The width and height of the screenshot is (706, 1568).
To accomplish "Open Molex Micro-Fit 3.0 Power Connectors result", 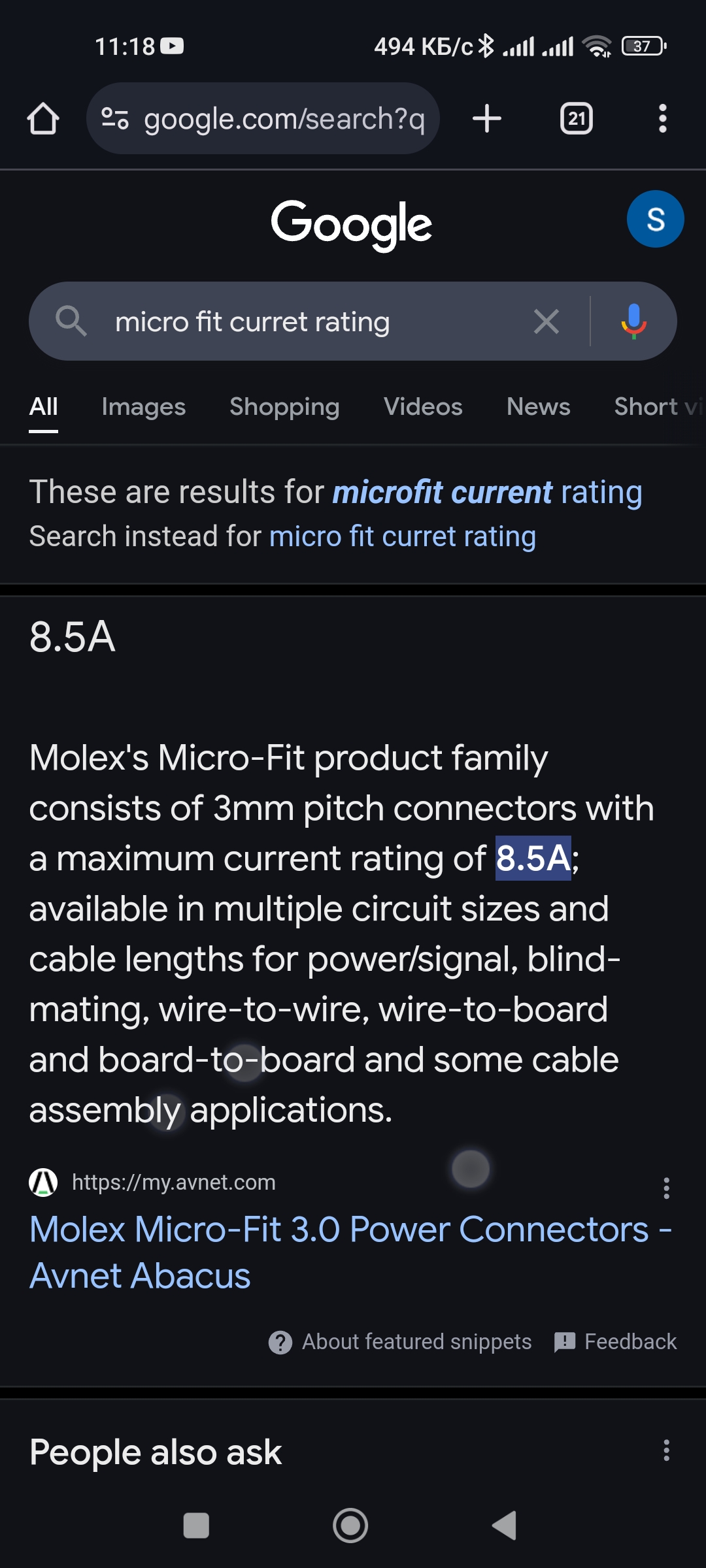I will (351, 1252).
